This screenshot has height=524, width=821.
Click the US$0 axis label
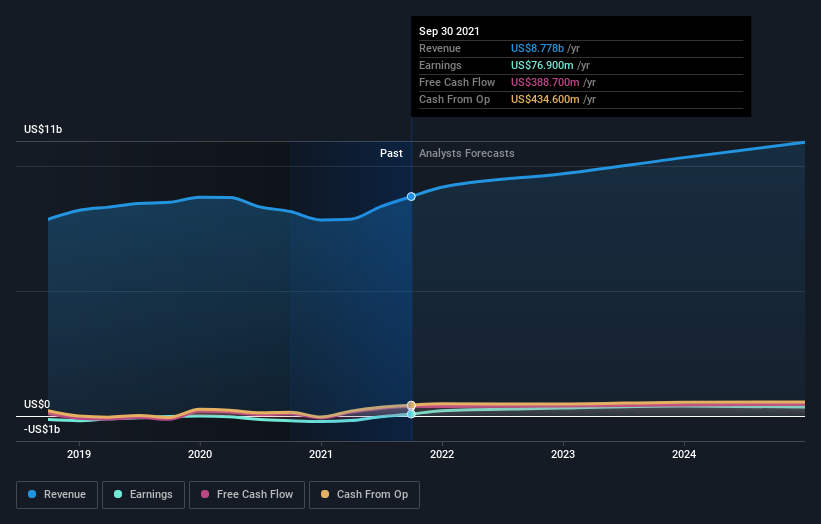(37, 404)
